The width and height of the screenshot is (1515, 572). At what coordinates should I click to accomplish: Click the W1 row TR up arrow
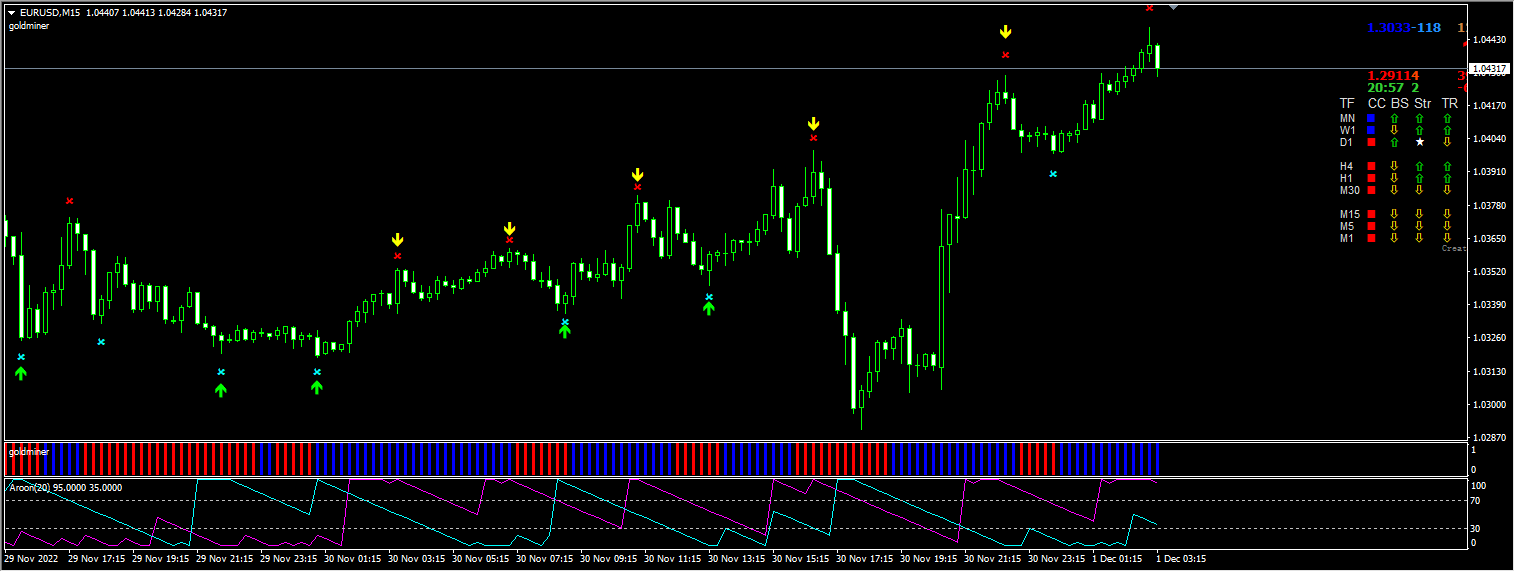pos(1447,130)
